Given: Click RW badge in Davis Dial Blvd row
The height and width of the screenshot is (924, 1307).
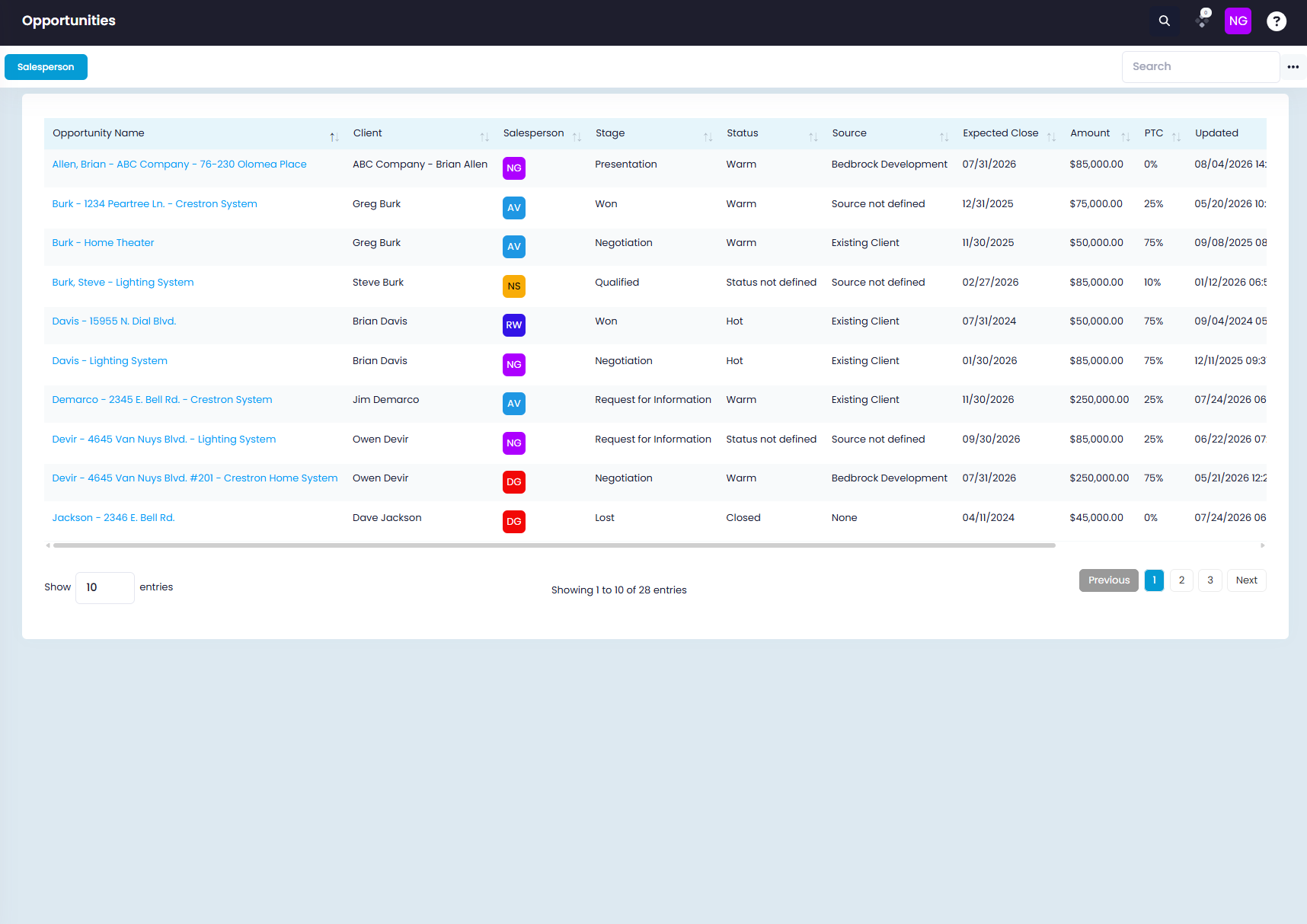Looking at the screenshot, I should tap(514, 325).
